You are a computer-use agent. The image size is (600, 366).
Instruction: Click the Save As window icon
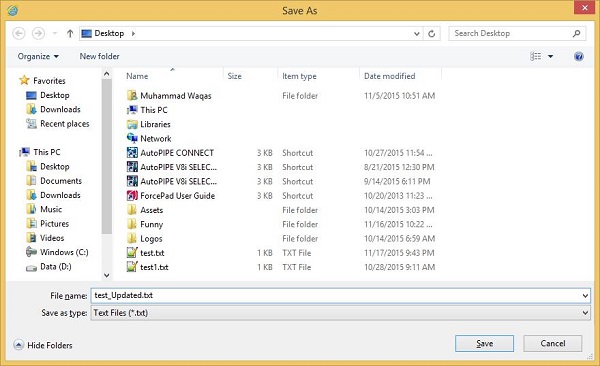(12, 11)
